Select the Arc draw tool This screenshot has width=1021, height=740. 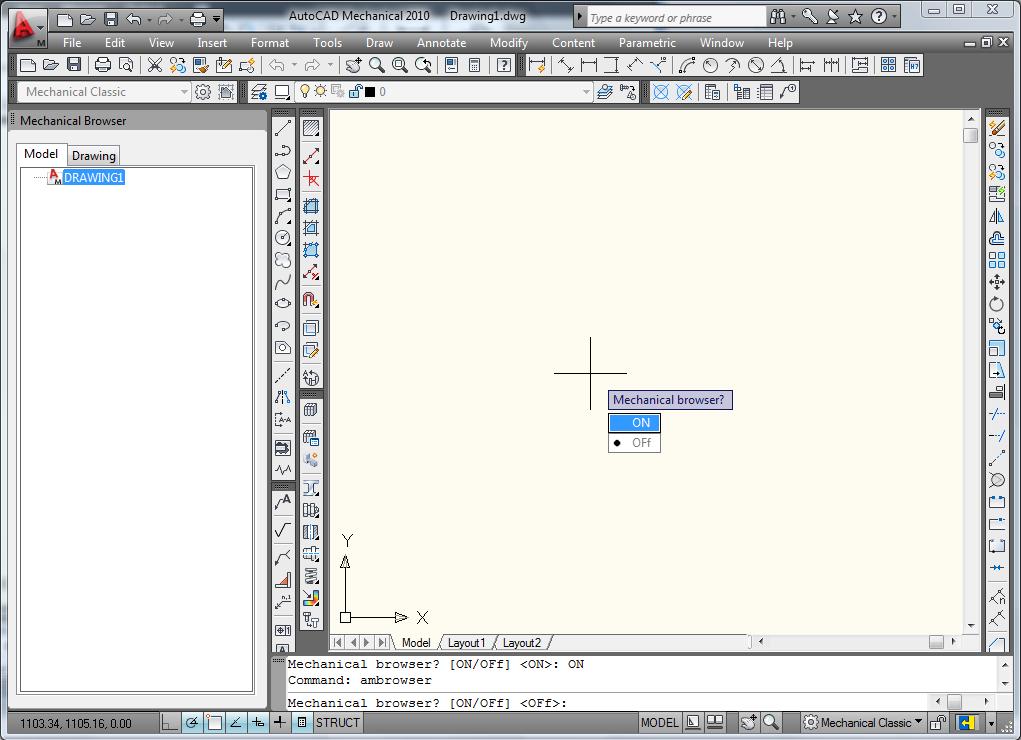click(x=283, y=216)
